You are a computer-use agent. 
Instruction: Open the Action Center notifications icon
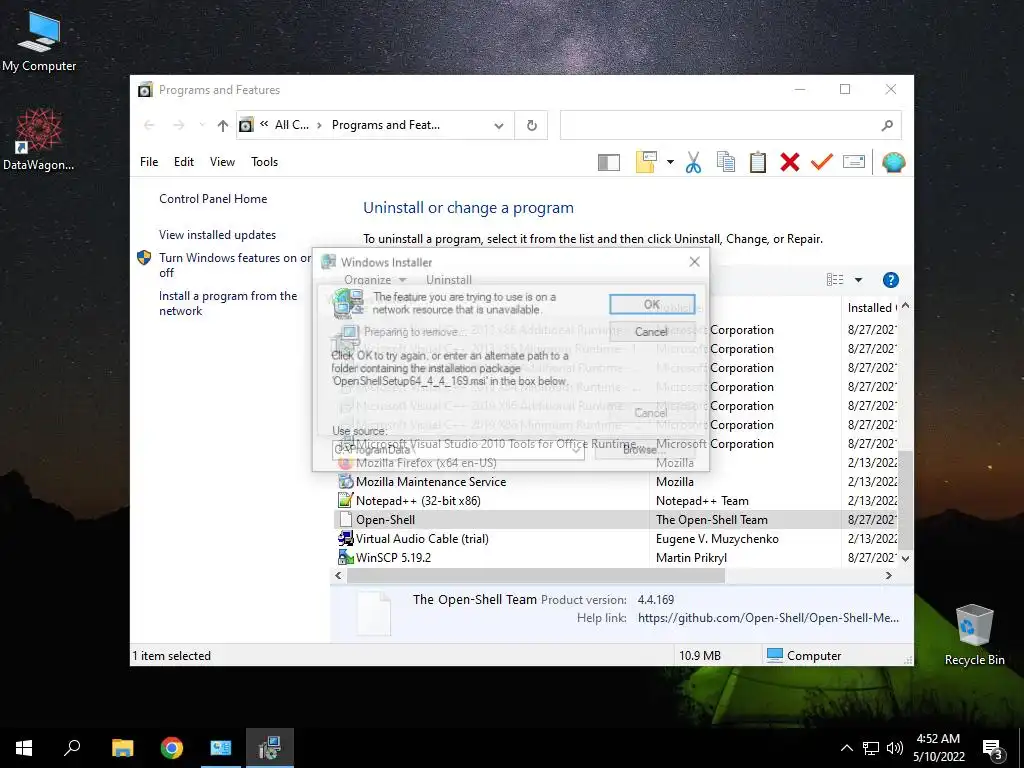993,749
